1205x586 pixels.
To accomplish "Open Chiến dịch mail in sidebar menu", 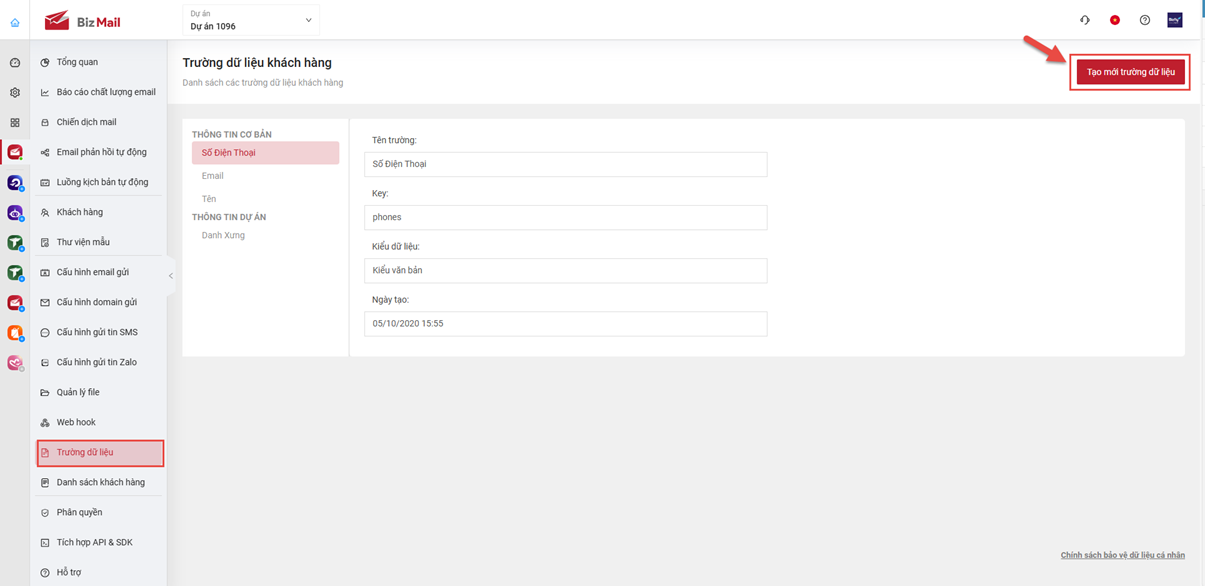I will pos(86,122).
